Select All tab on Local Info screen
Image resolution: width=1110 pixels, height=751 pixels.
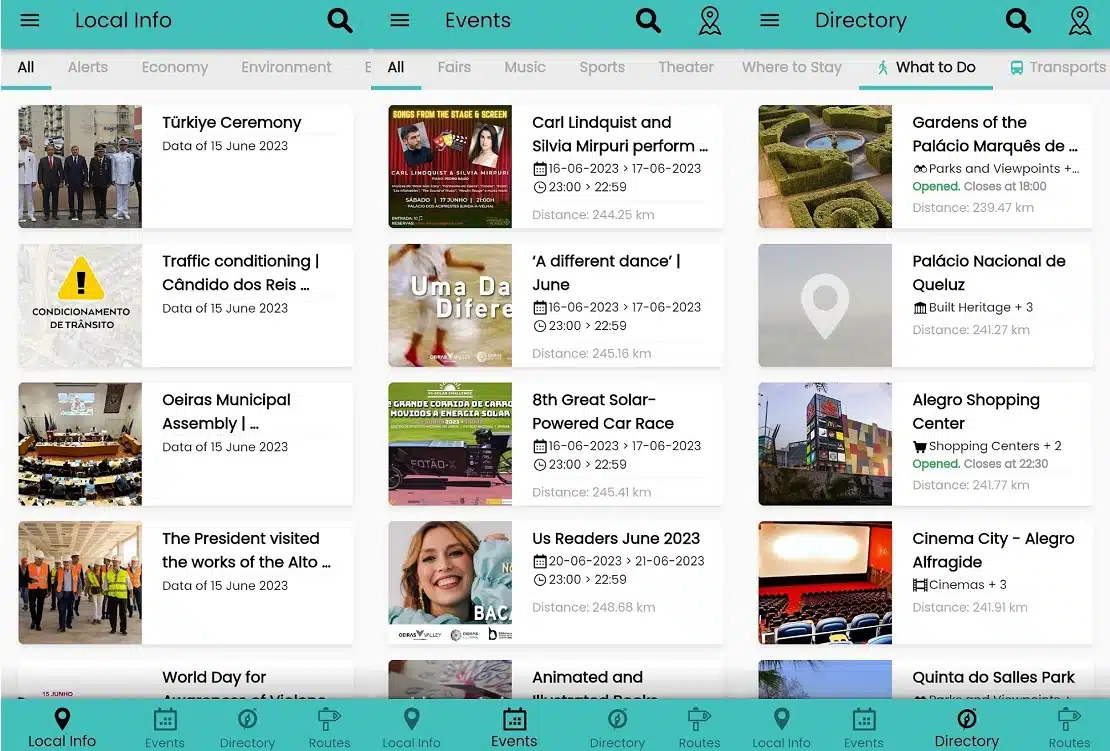[x=25, y=67]
